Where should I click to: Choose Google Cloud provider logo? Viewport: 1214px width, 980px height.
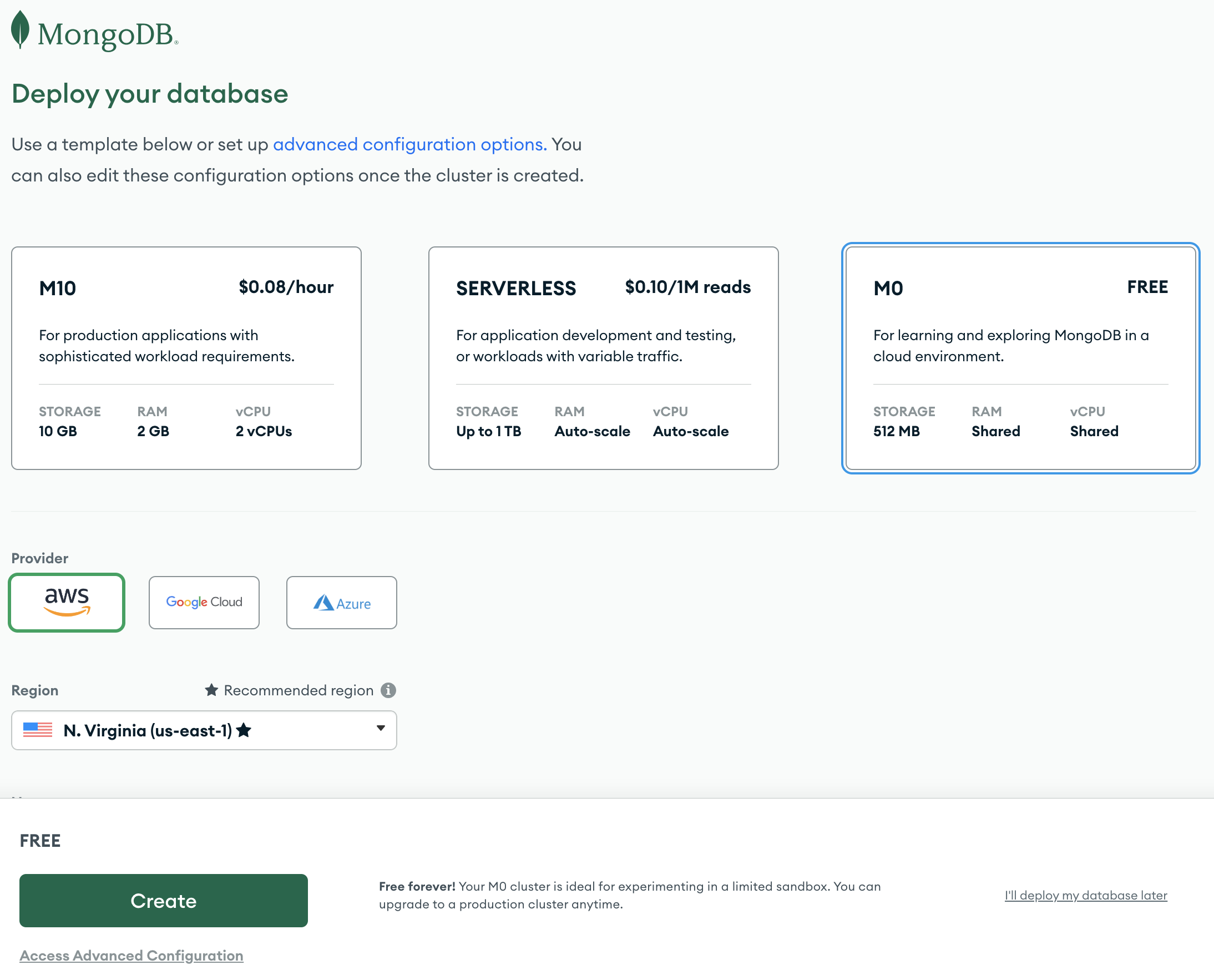pos(204,602)
